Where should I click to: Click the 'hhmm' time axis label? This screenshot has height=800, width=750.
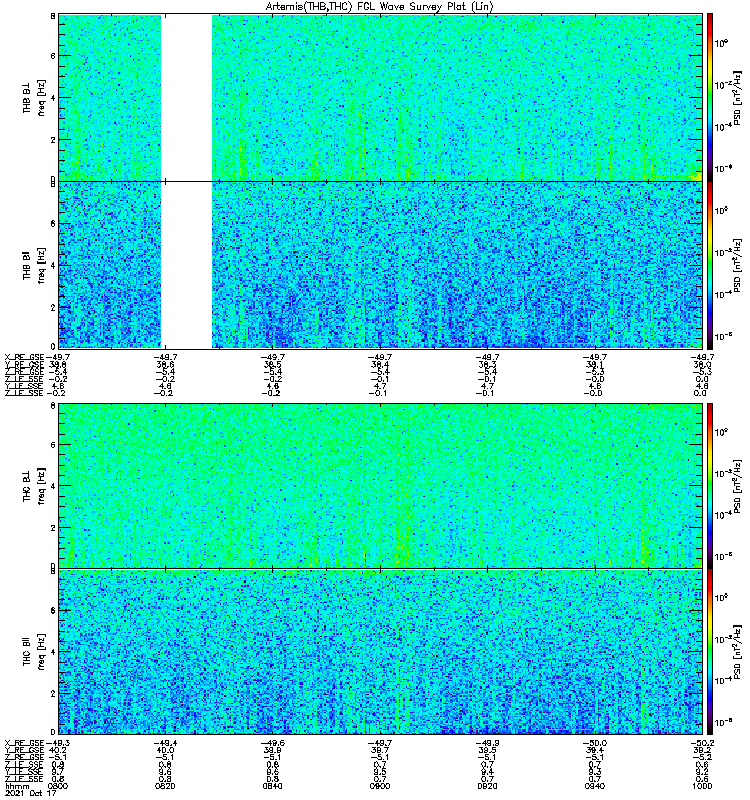coord(17,787)
